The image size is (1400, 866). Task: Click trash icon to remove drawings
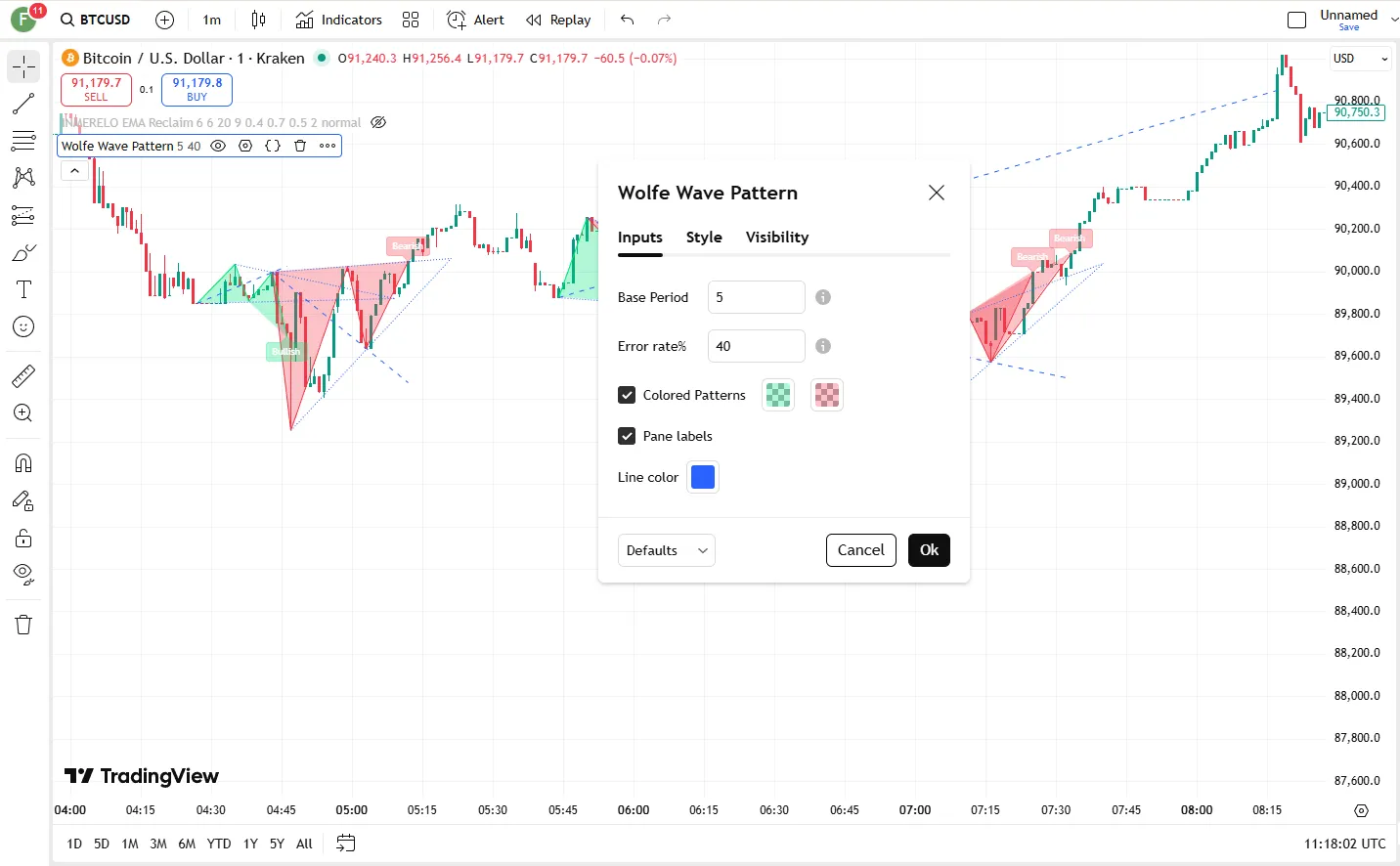tap(23, 625)
